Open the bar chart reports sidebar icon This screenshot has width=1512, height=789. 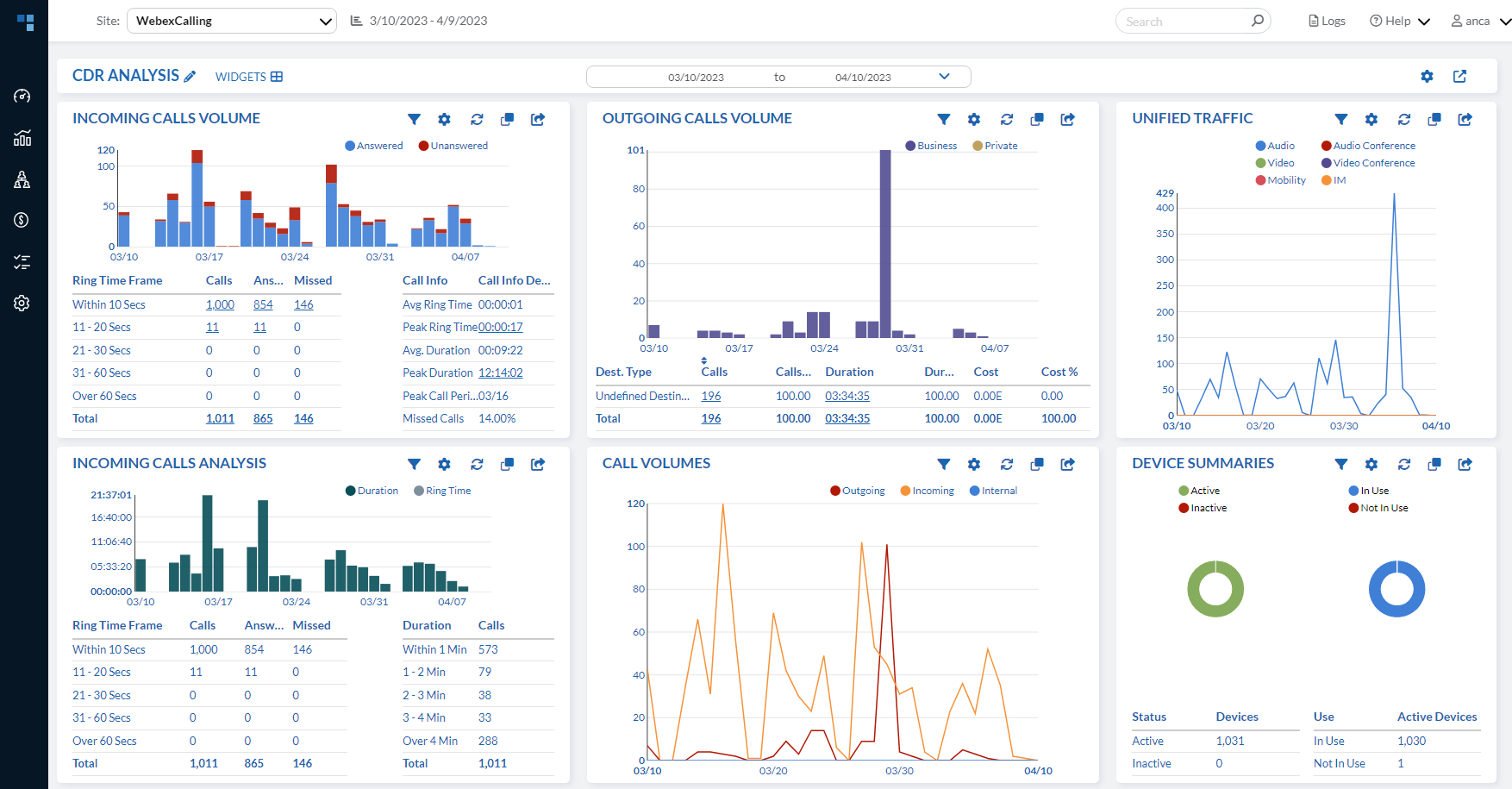tap(22, 138)
